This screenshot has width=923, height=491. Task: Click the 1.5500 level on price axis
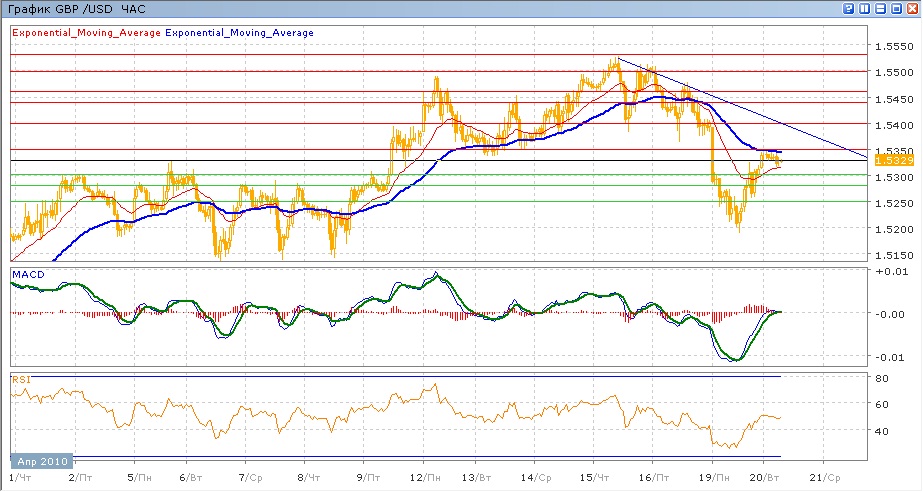[891, 72]
